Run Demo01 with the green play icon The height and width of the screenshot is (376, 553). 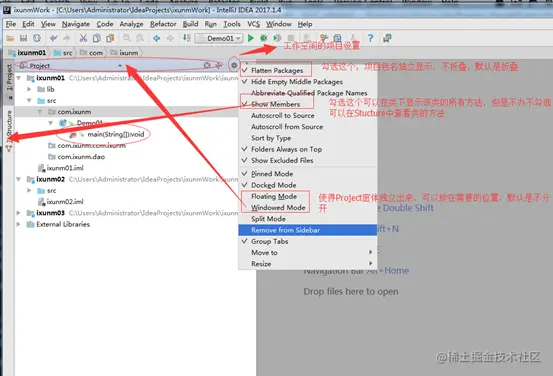point(250,38)
